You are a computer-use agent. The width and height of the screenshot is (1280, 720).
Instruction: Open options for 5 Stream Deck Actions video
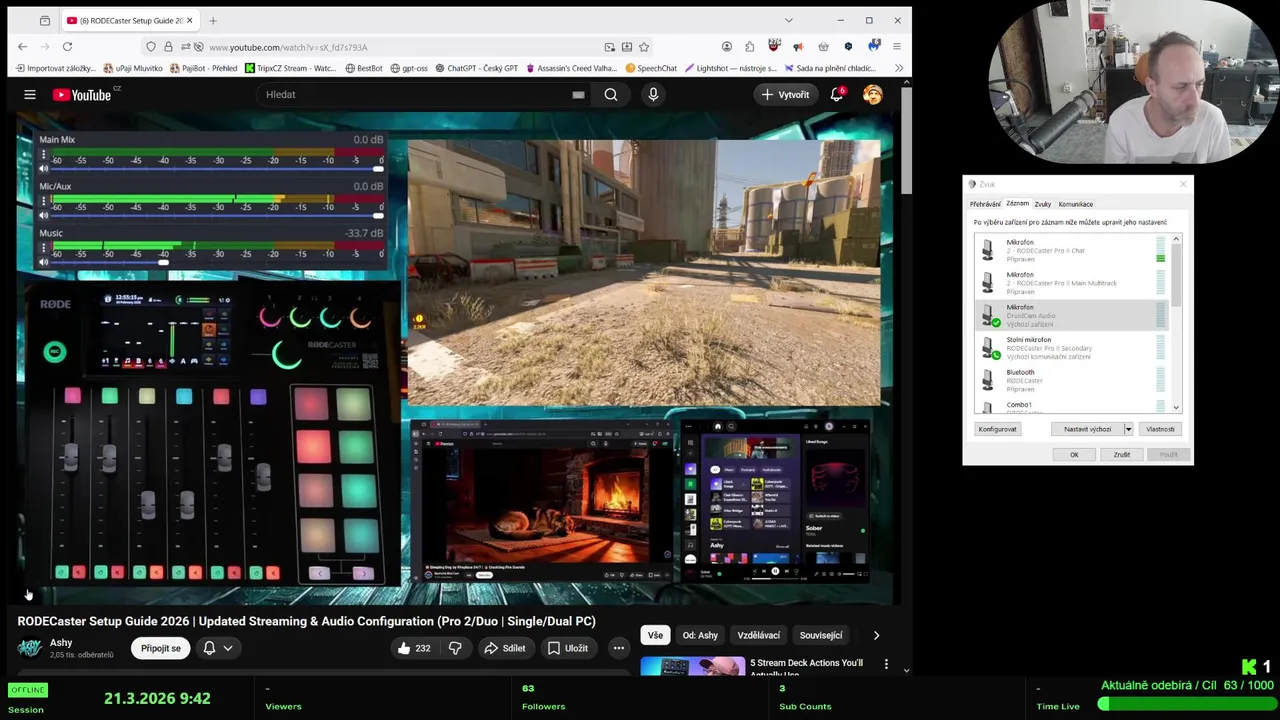[x=886, y=663]
